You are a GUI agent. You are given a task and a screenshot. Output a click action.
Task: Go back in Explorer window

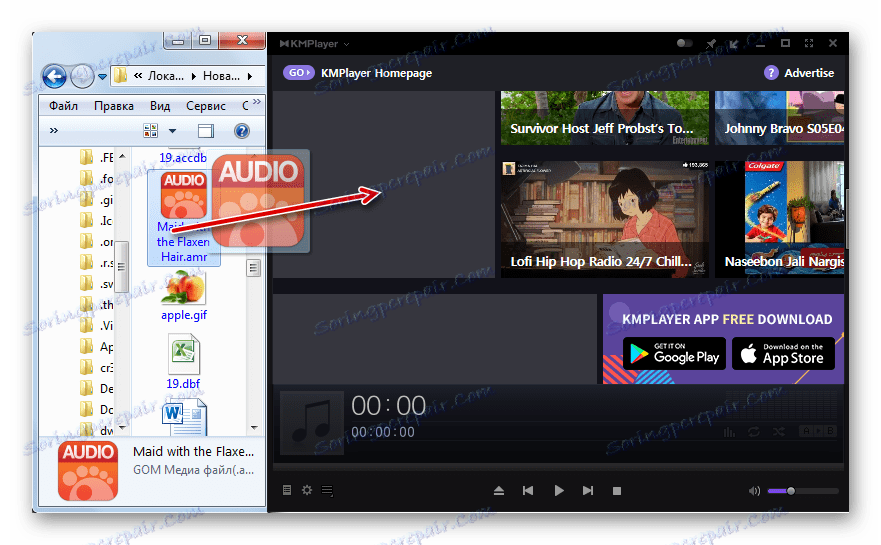click(55, 76)
